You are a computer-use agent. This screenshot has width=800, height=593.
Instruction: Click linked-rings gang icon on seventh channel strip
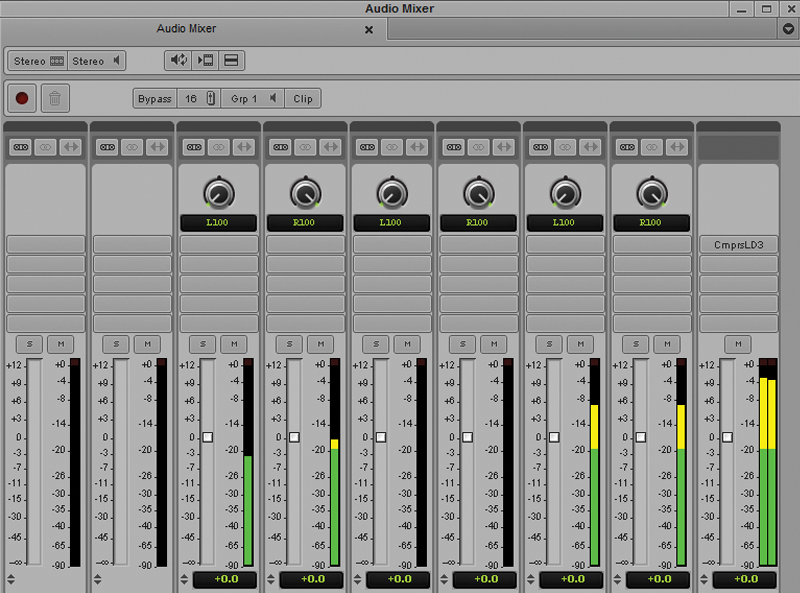[x=565, y=147]
